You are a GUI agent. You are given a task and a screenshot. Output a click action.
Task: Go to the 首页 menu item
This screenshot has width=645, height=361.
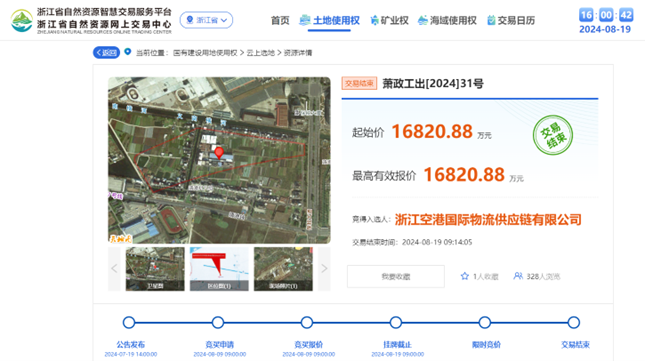coord(280,21)
